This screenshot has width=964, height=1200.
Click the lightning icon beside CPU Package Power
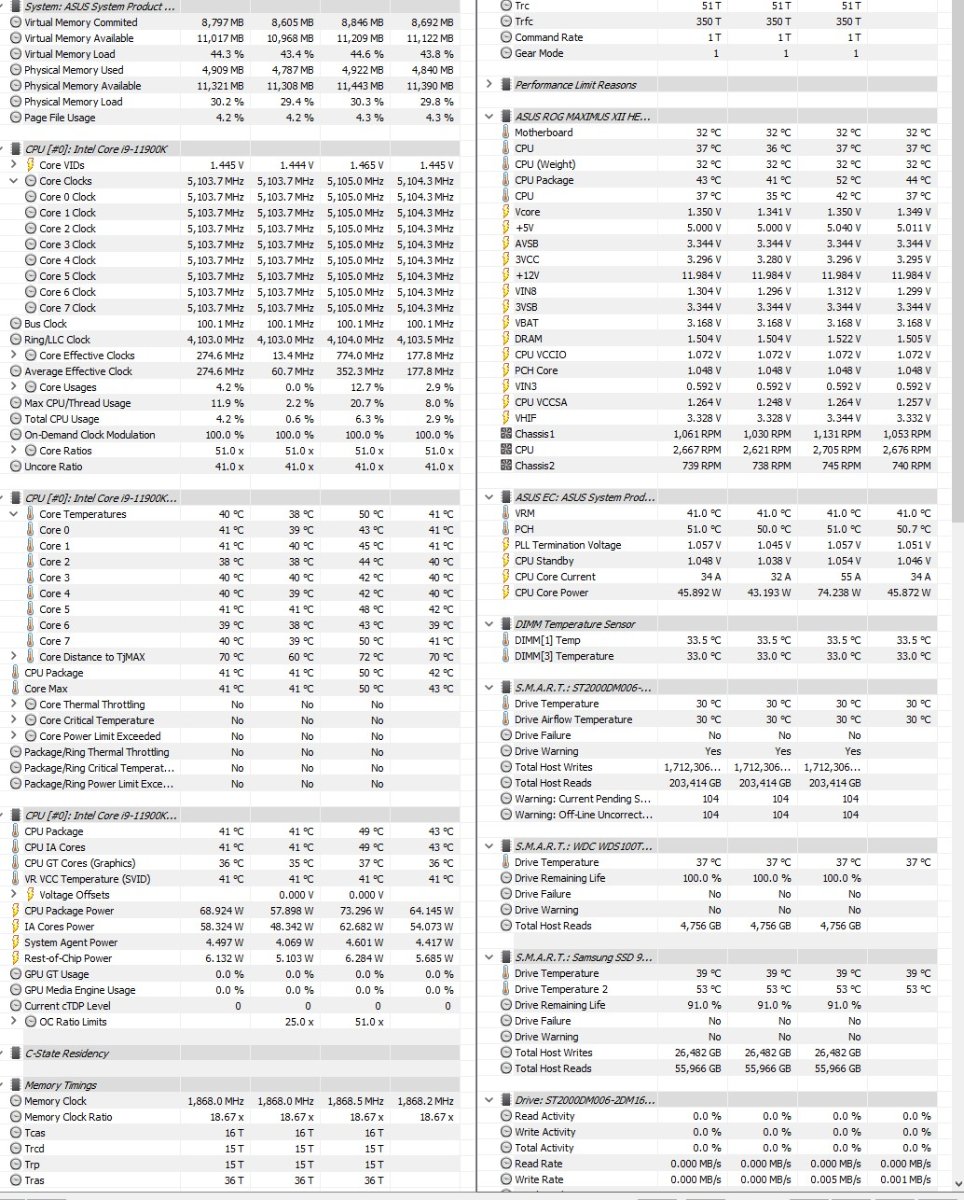click(x=15, y=911)
